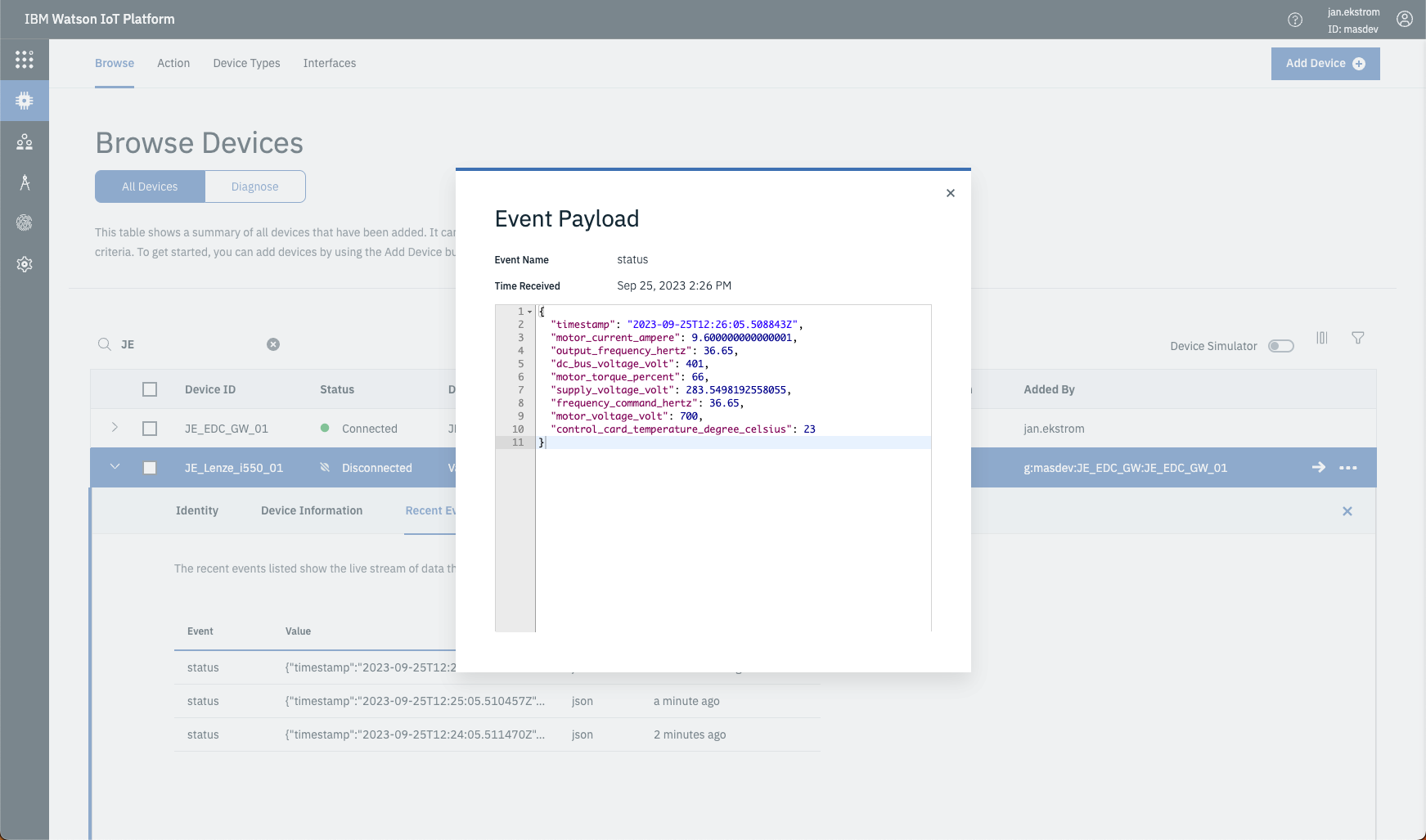Open the Recent Events tab
Screen dimensions: 1426x840
tap(430, 510)
